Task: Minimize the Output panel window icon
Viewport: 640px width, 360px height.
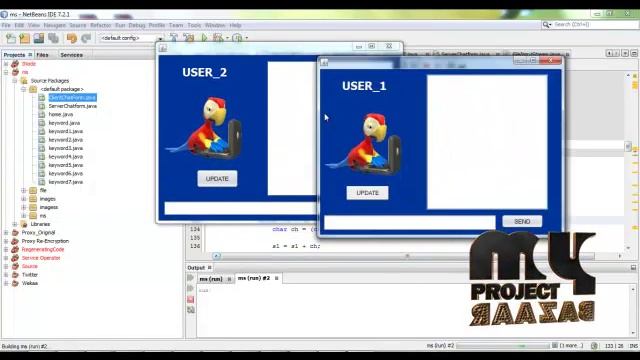Action: (633, 268)
